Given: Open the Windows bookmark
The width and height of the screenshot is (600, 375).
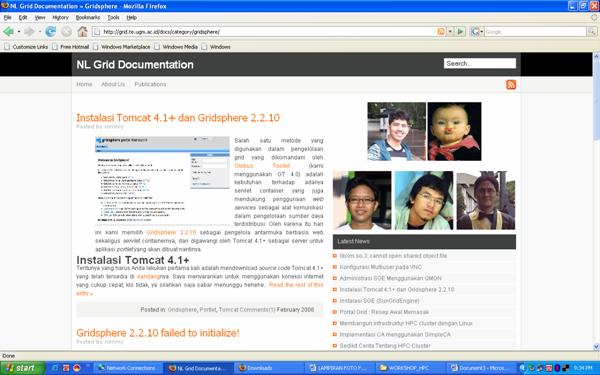Looking at the screenshot, I should (x=216, y=47).
